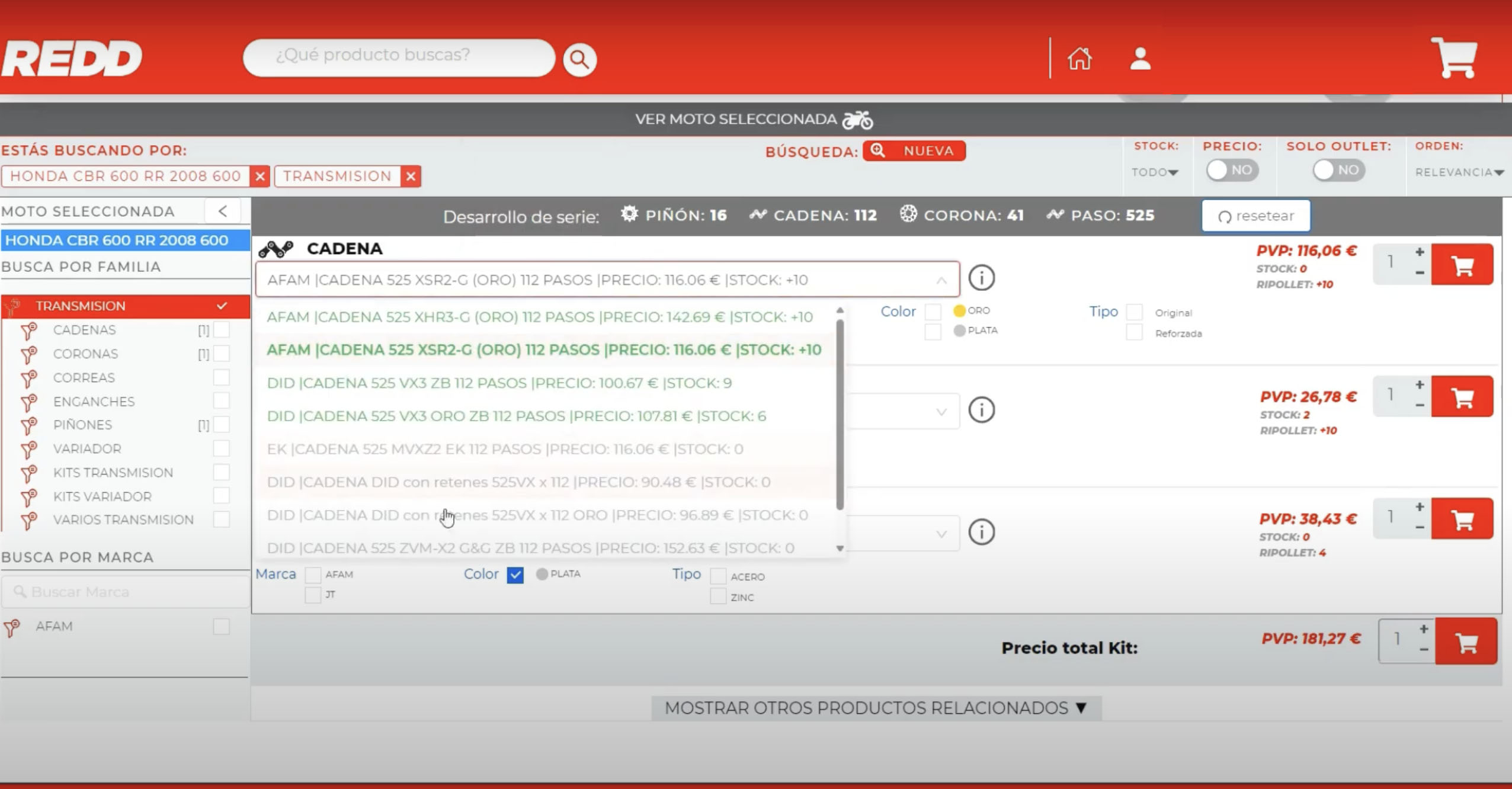Screen dimensions: 1512x789
Task: Open the STOCK TODO dropdown
Action: (x=1155, y=172)
